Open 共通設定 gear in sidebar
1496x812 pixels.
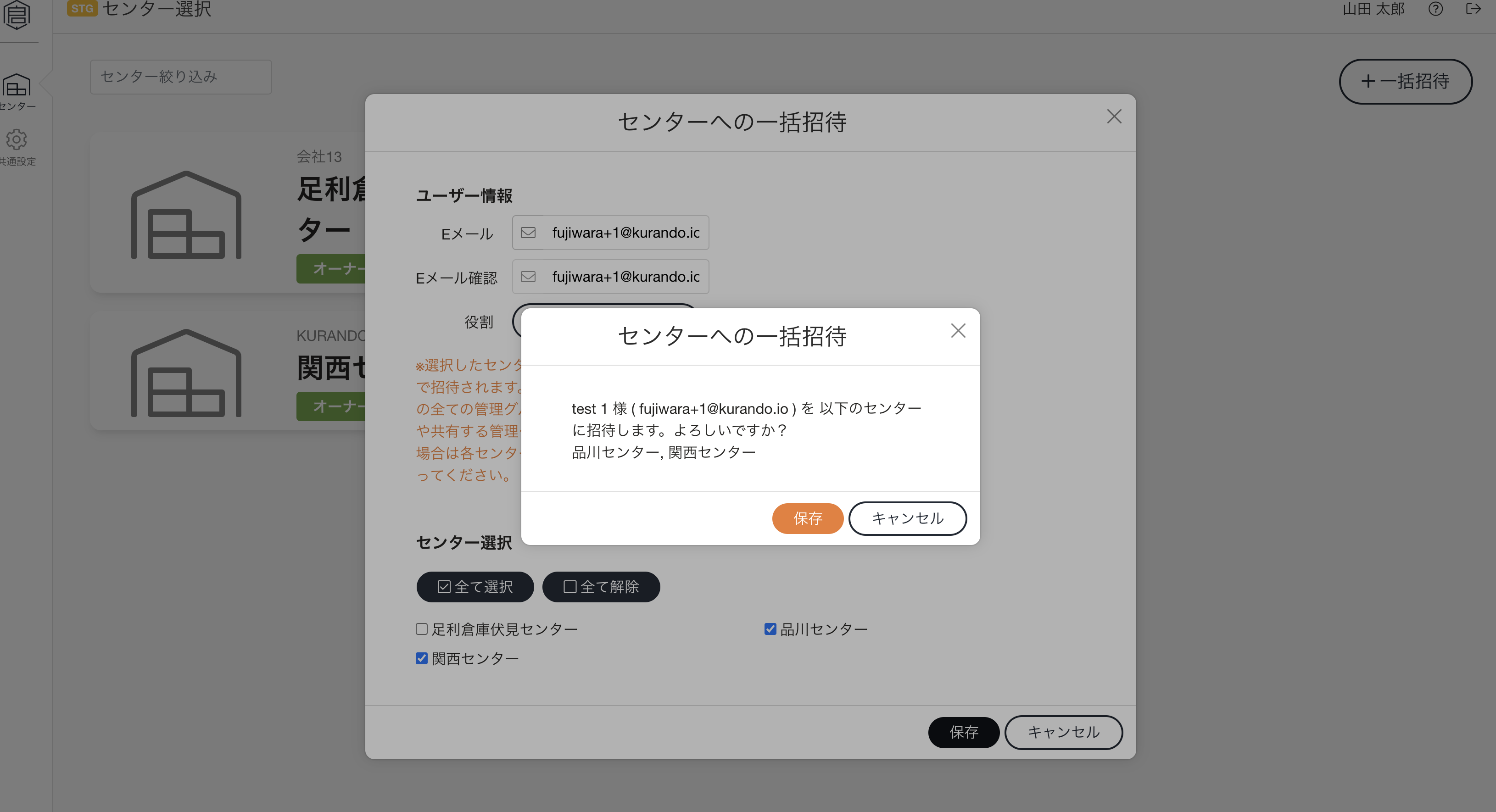(x=17, y=147)
